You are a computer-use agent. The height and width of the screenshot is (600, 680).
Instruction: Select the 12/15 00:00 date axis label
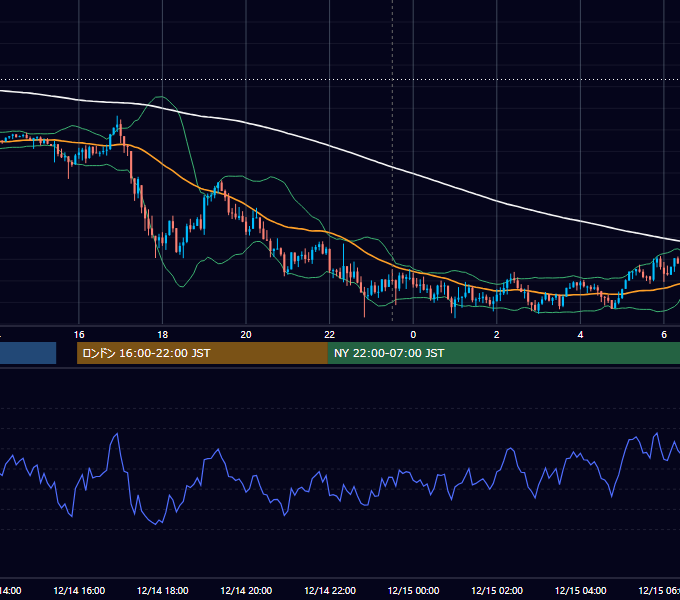point(413,590)
